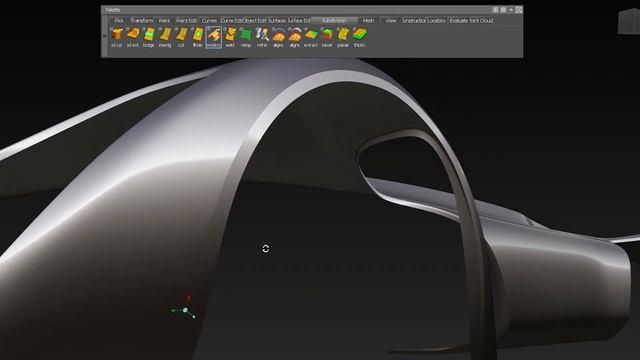The image size is (640, 360).
Task: Collapse the Palette window with up arrow
Action: coord(511,9)
